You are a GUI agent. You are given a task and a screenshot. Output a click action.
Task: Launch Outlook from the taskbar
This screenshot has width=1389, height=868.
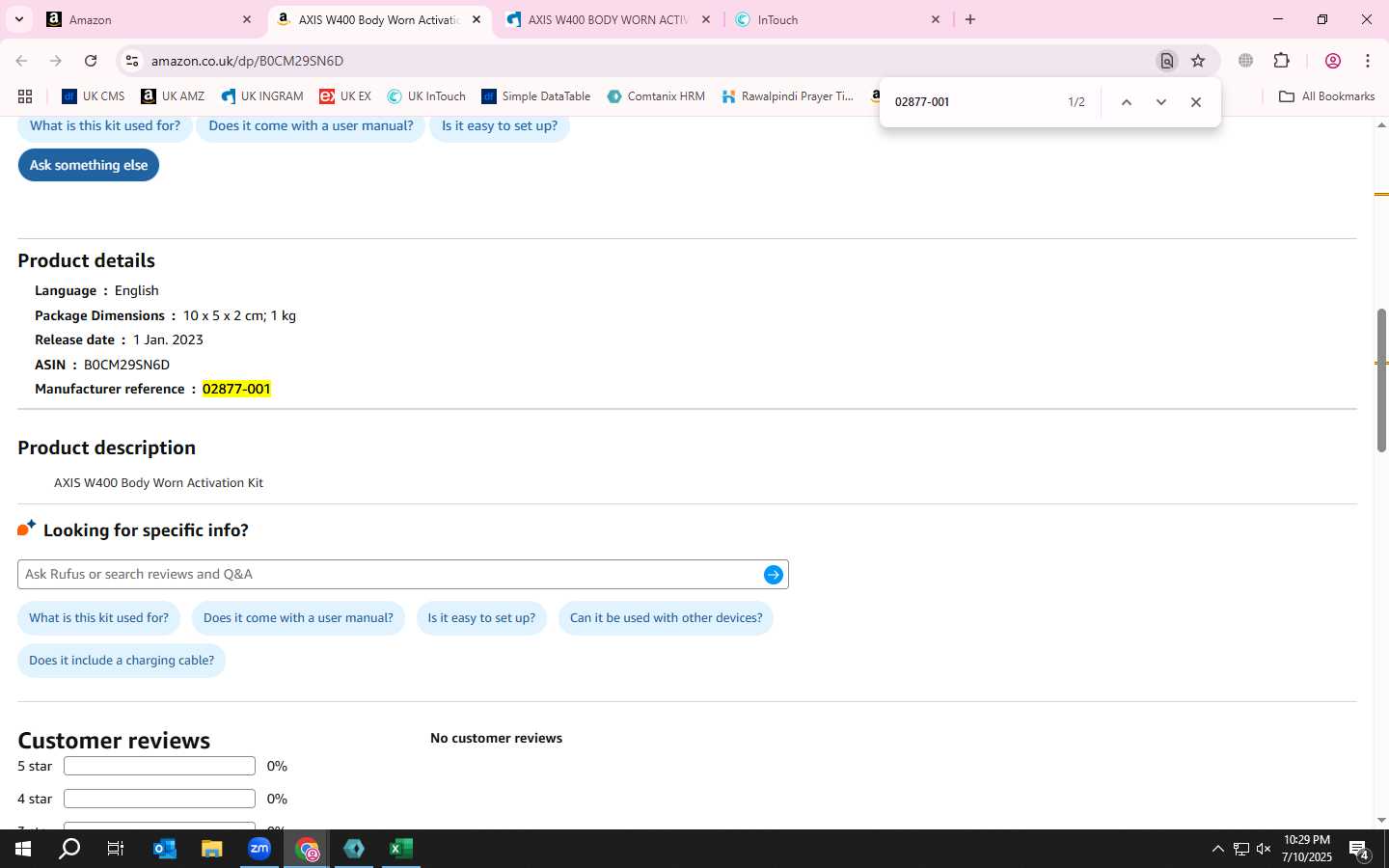point(165,849)
